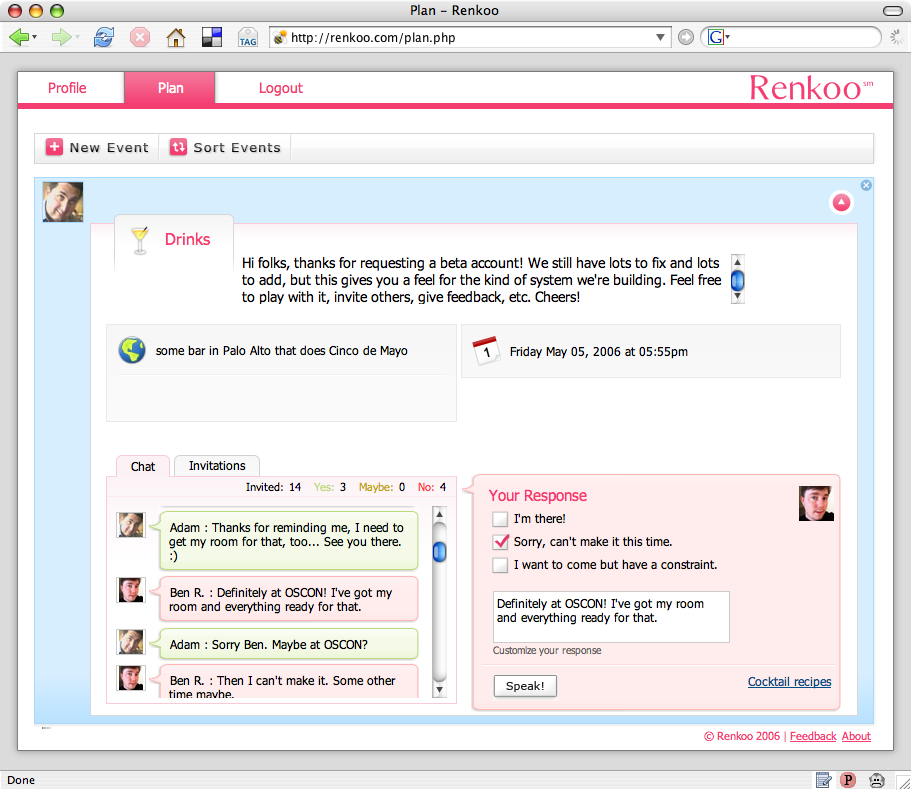This screenshot has width=911, height=790.
Task: Click the calendar date icon
Action: 486,351
